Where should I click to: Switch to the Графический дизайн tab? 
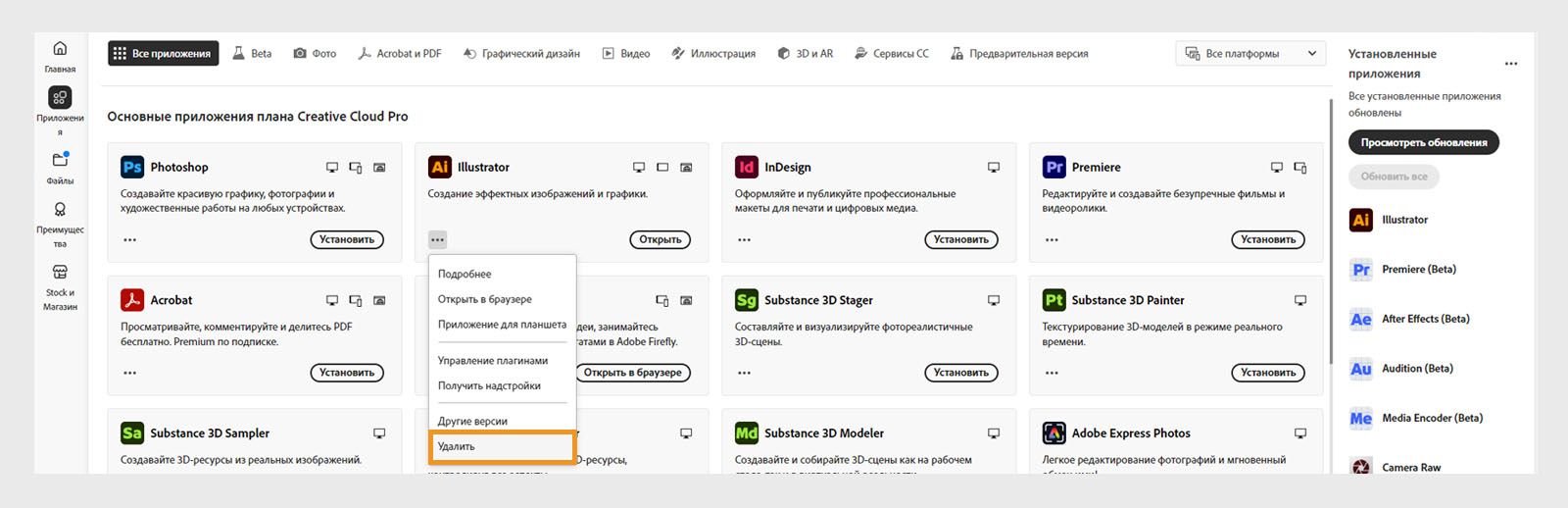[x=521, y=54]
